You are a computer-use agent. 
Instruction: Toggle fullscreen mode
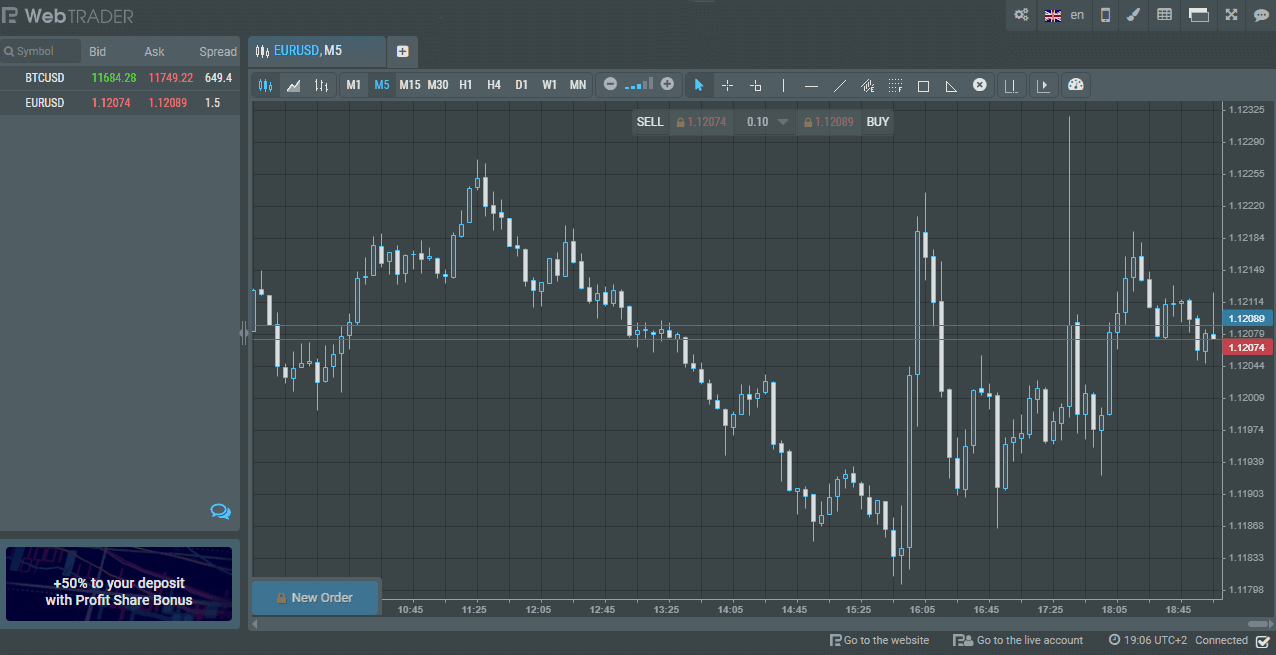click(1231, 15)
